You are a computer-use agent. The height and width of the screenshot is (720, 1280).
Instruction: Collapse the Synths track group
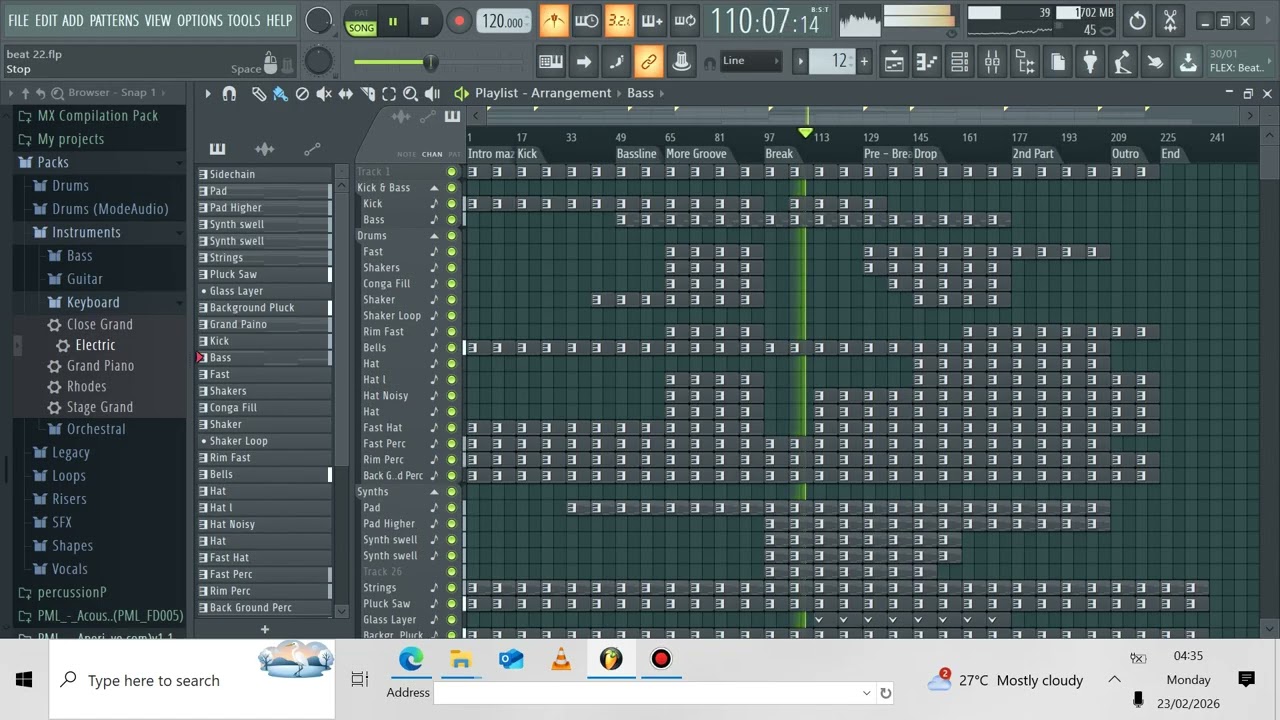[x=434, y=492]
